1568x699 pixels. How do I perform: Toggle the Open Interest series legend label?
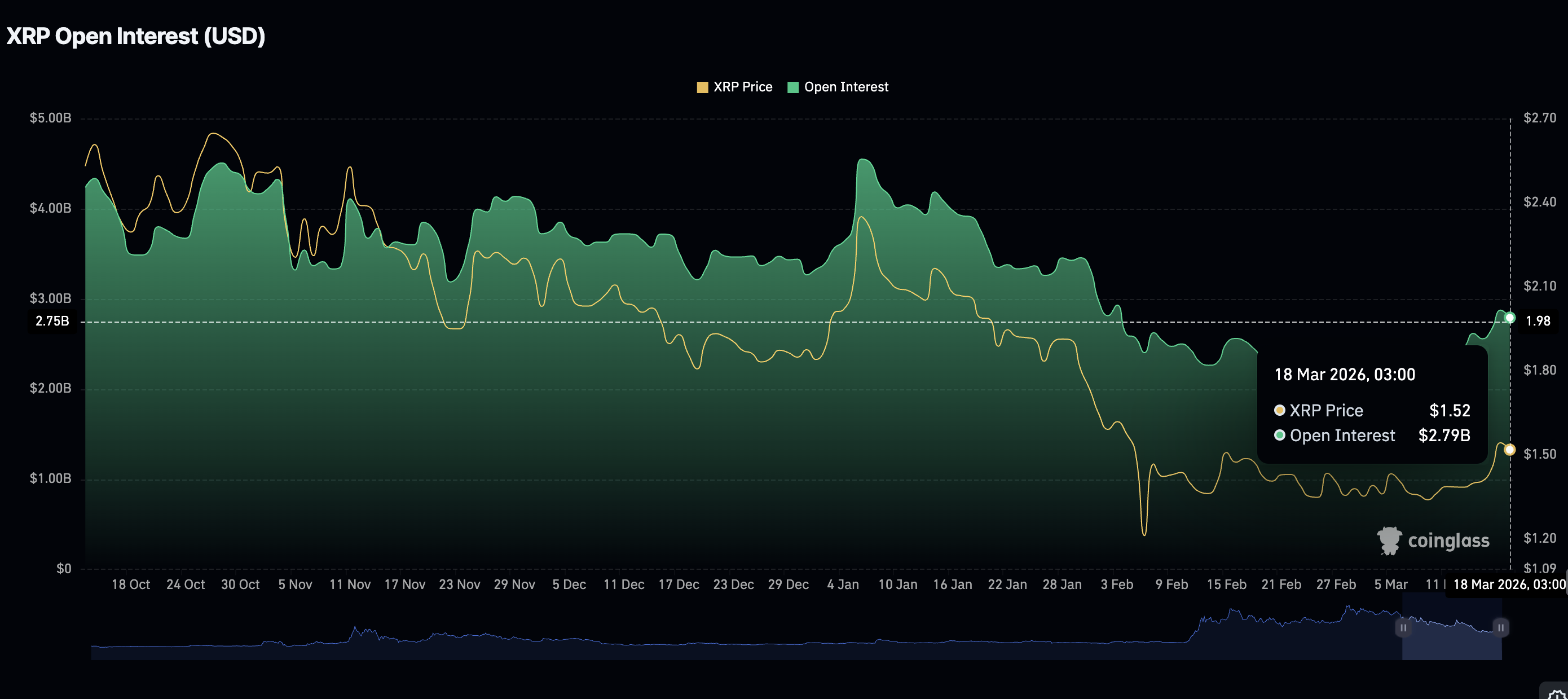pyautogui.click(x=846, y=87)
